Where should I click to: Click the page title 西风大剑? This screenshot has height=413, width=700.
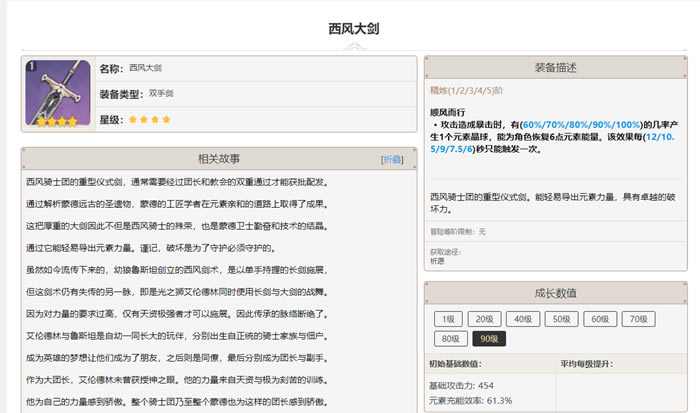pyautogui.click(x=350, y=30)
